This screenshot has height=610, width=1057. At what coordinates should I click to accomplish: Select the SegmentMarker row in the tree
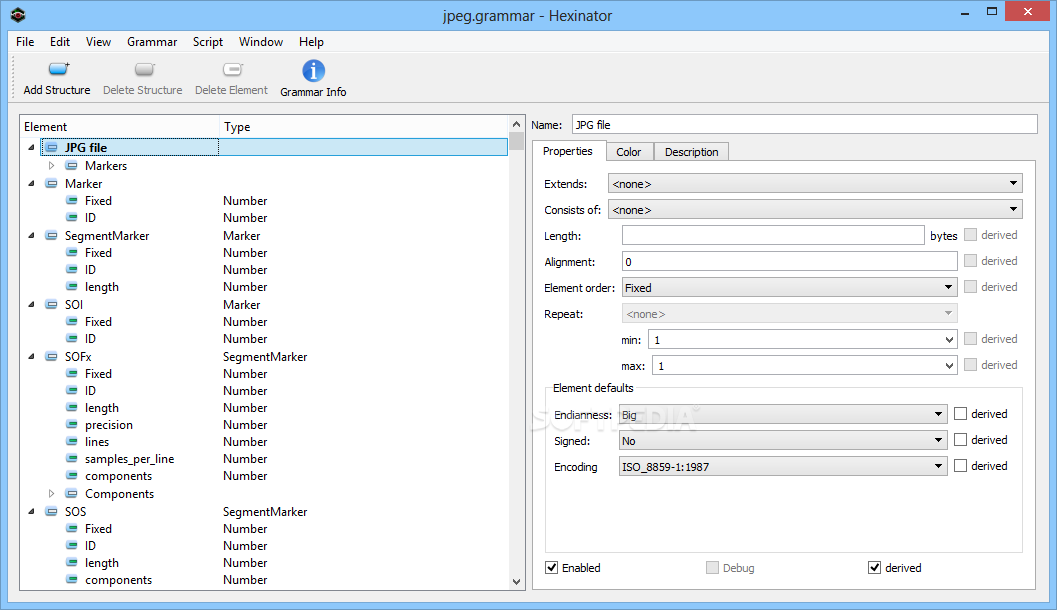coord(264,236)
